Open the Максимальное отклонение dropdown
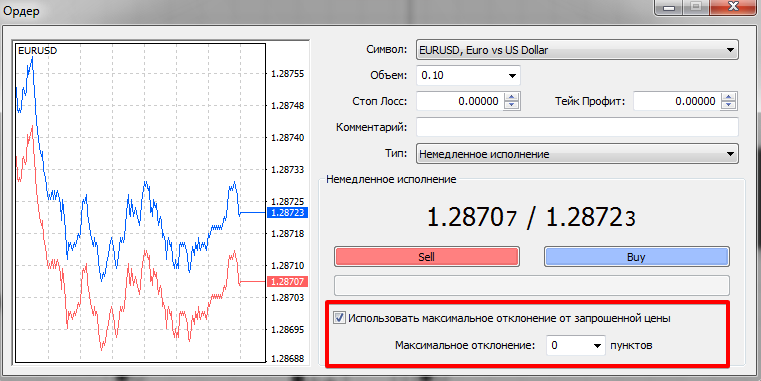This screenshot has height=381, width=761. coord(576,345)
